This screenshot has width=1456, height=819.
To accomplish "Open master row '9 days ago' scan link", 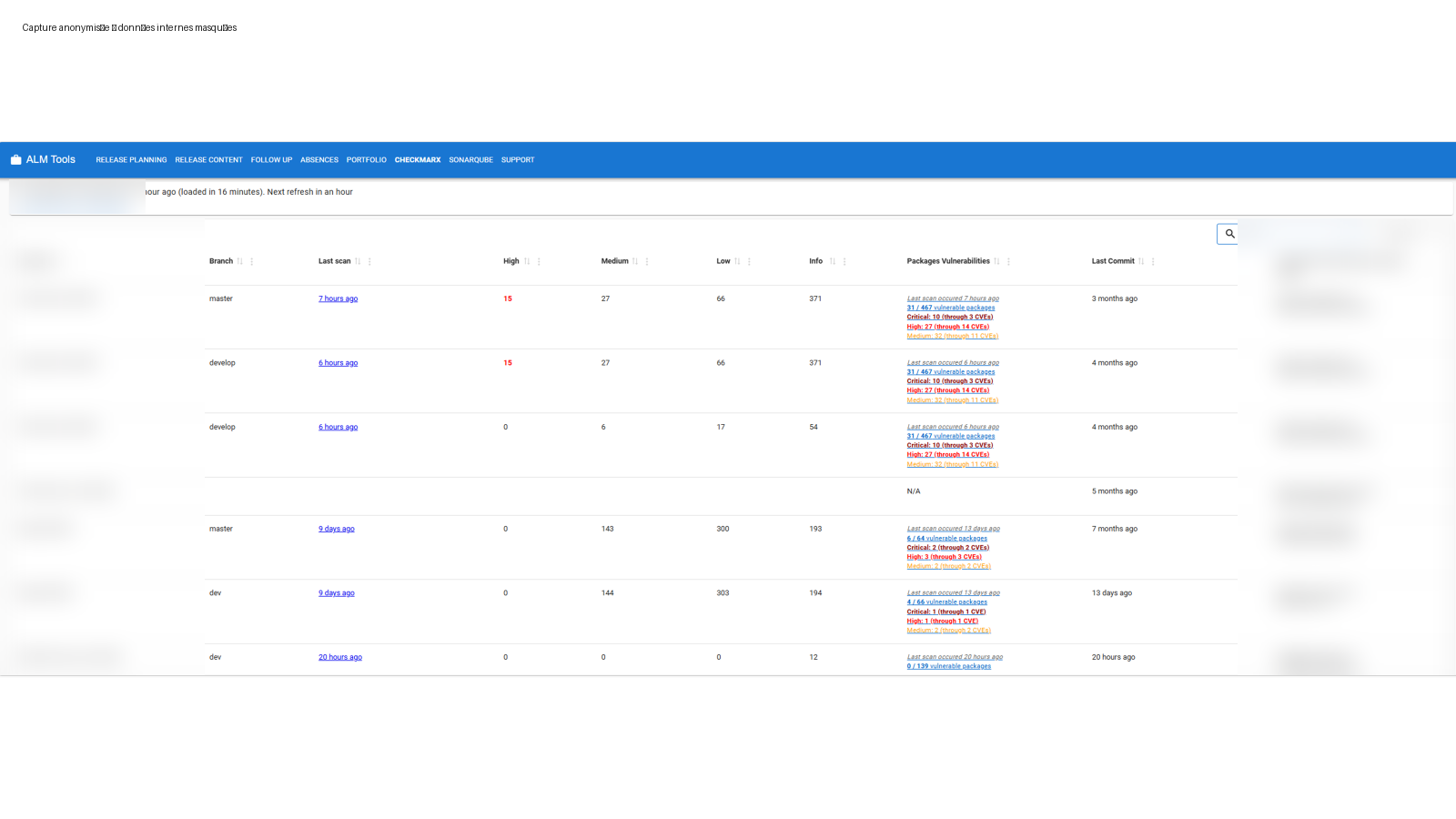I will pos(337,529).
